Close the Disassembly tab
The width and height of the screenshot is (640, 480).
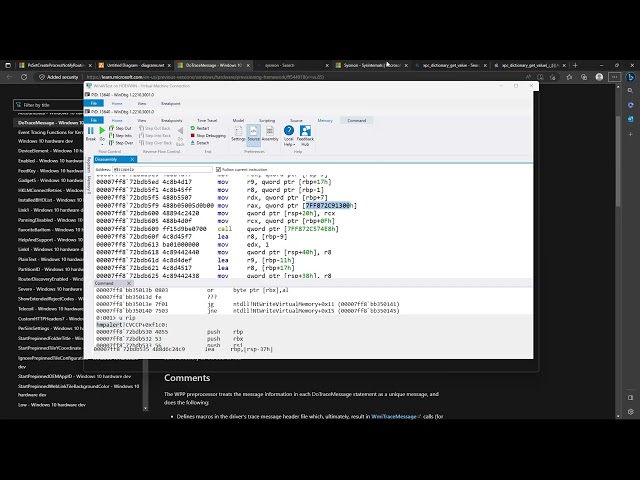(132, 159)
